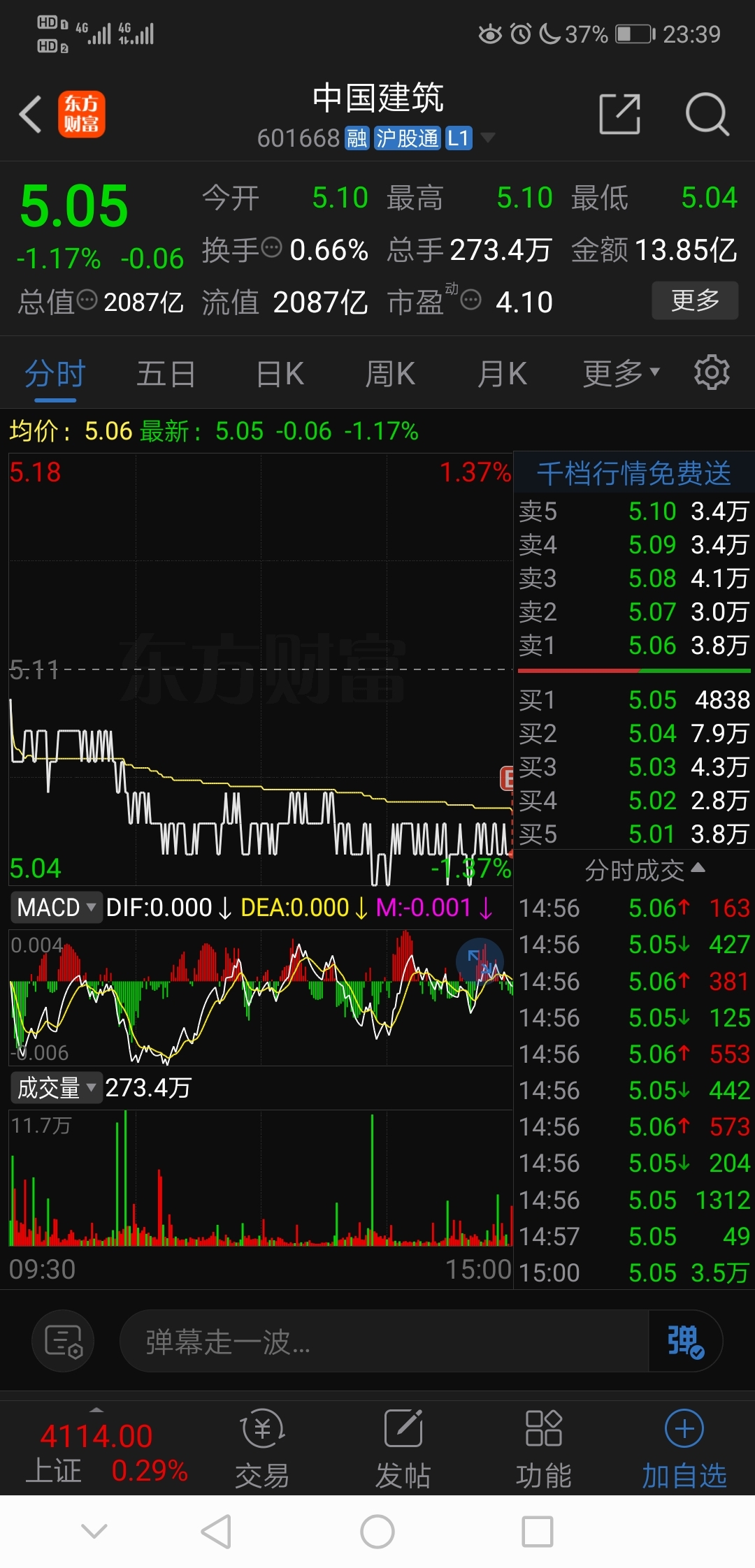This screenshot has width=755, height=1568.
Task: Tap into 弹幕走一波 input field
Action: (385, 1342)
